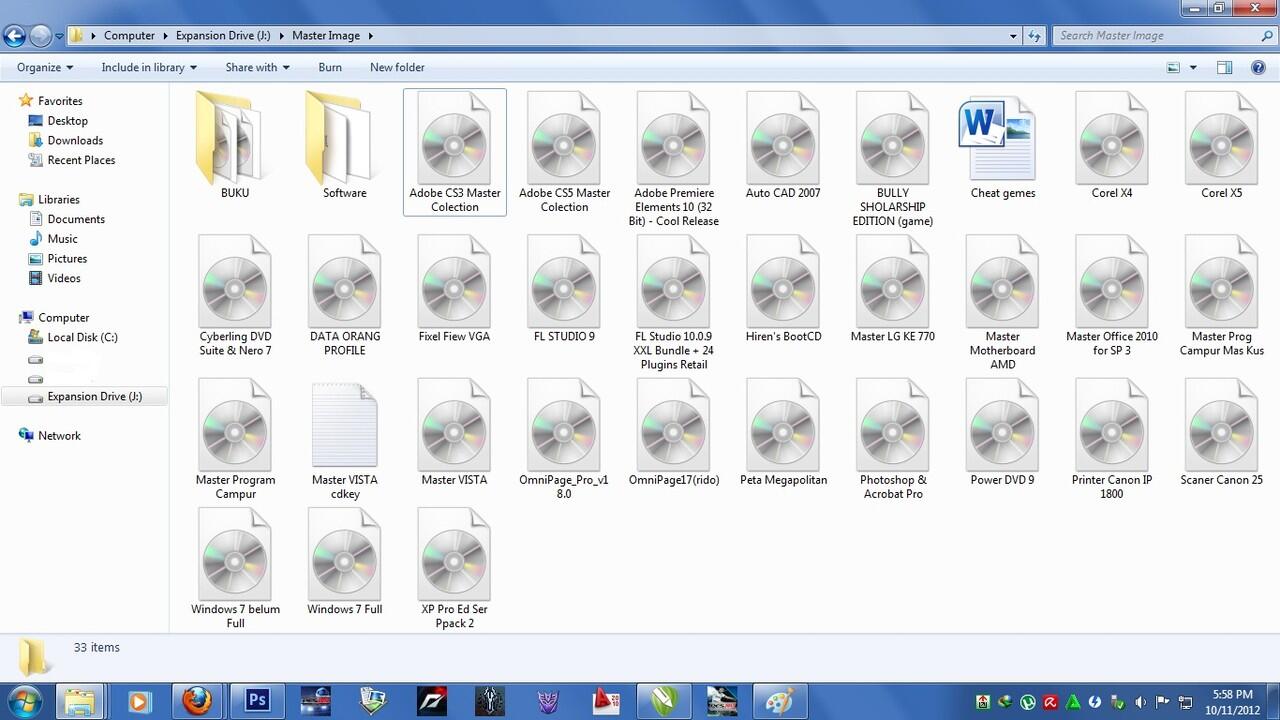Open the Windows Start menu
This screenshot has height=720, width=1280.
[x=23, y=701]
